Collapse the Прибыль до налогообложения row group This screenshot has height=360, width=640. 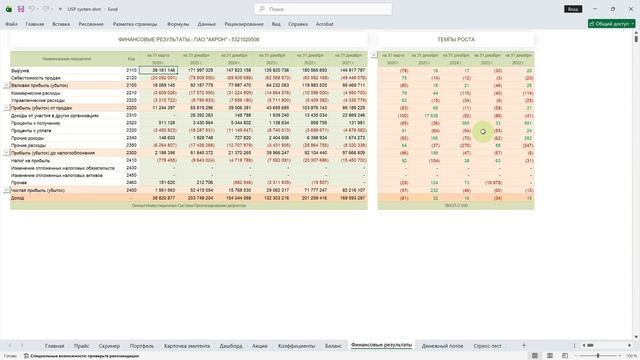pos(7,153)
